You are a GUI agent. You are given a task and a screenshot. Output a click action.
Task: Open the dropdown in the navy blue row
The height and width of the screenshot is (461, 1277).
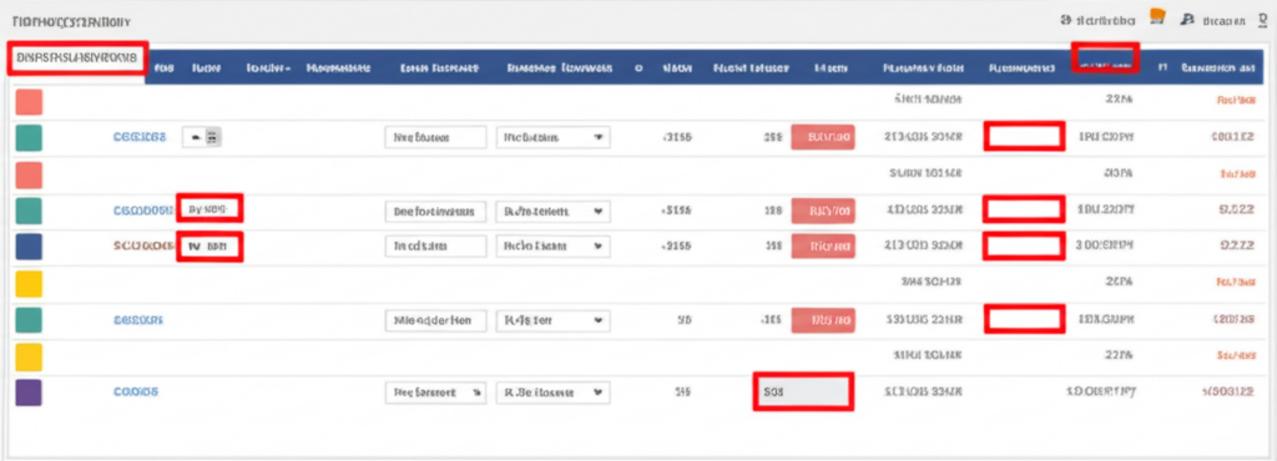pos(552,246)
